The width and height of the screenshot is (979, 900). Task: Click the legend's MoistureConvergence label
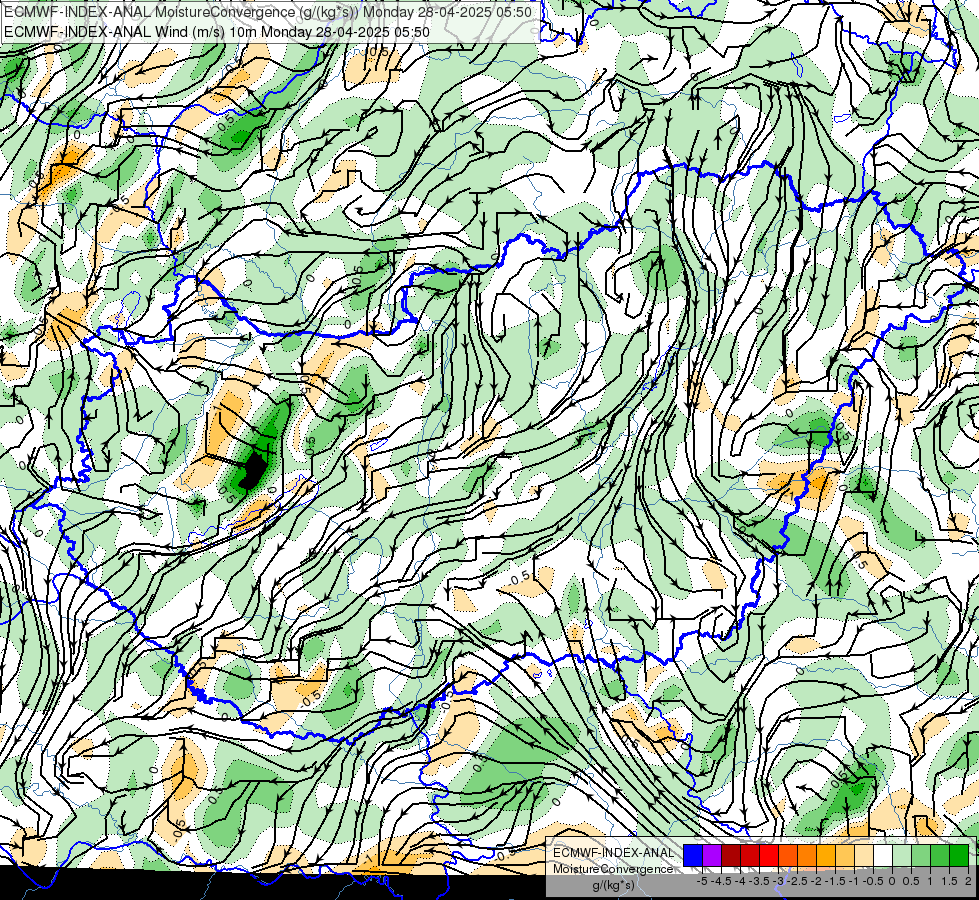[x=613, y=869]
